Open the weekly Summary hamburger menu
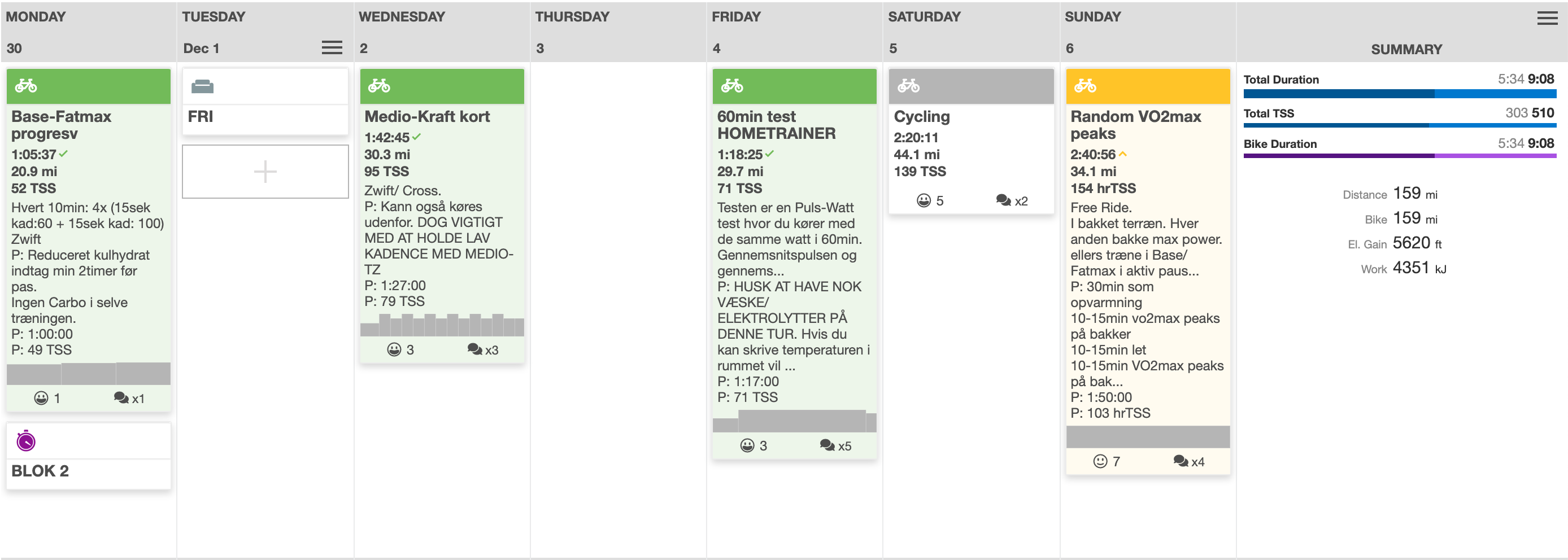 (x=1547, y=18)
